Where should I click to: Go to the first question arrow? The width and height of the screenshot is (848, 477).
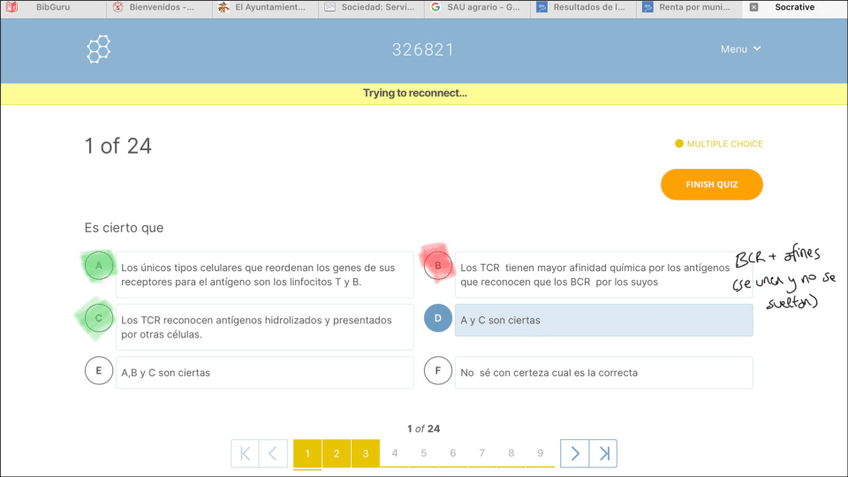pyautogui.click(x=245, y=454)
